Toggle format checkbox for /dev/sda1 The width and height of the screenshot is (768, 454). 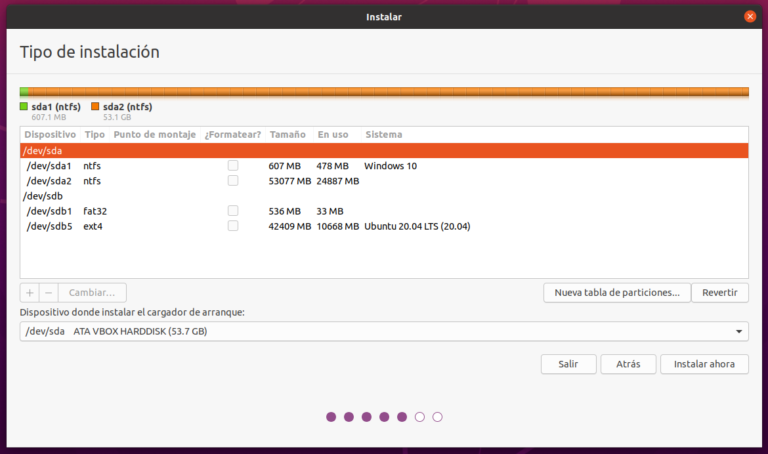click(x=233, y=166)
